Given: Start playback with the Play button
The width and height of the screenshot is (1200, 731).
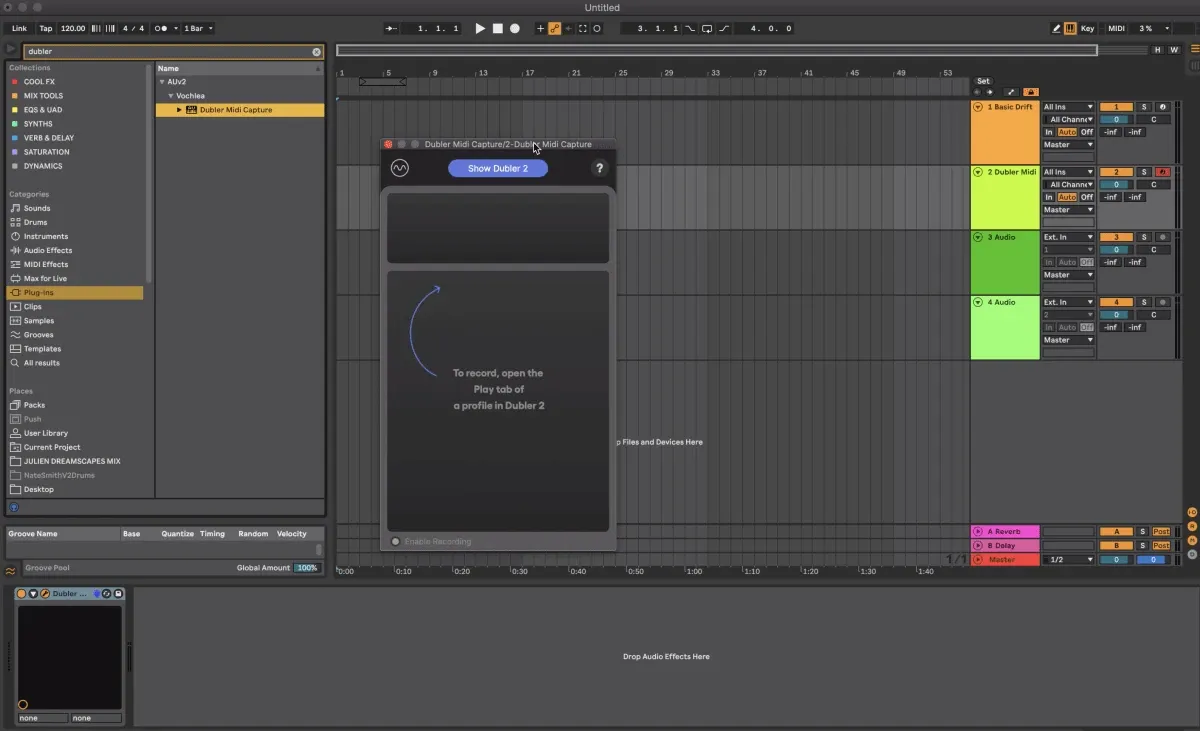Looking at the screenshot, I should point(480,29).
